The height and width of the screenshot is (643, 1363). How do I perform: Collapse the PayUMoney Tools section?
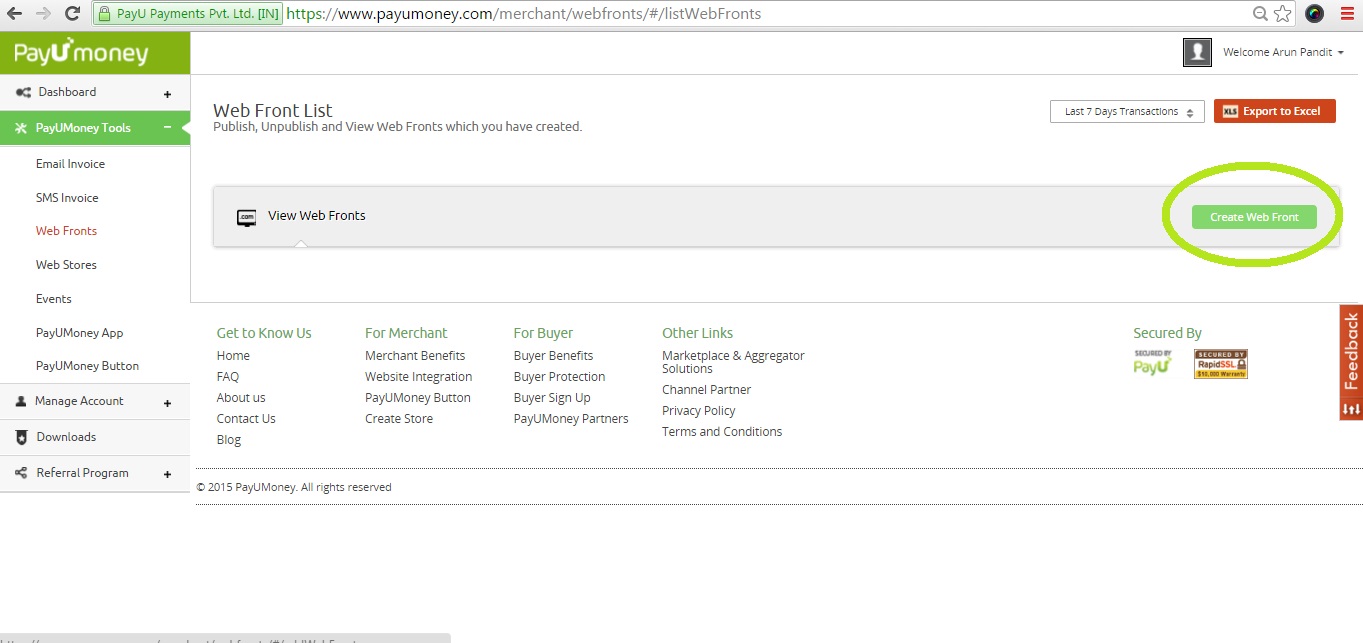point(167,128)
